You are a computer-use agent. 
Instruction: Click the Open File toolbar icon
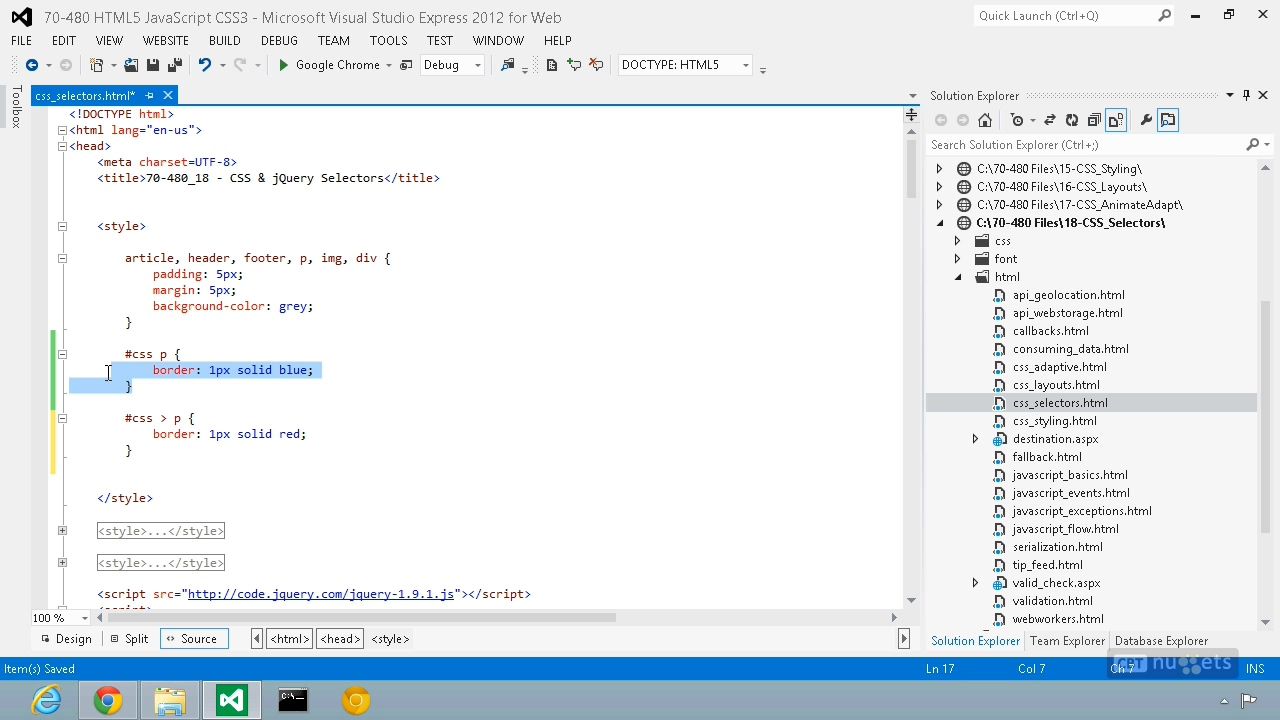pyautogui.click(x=131, y=65)
